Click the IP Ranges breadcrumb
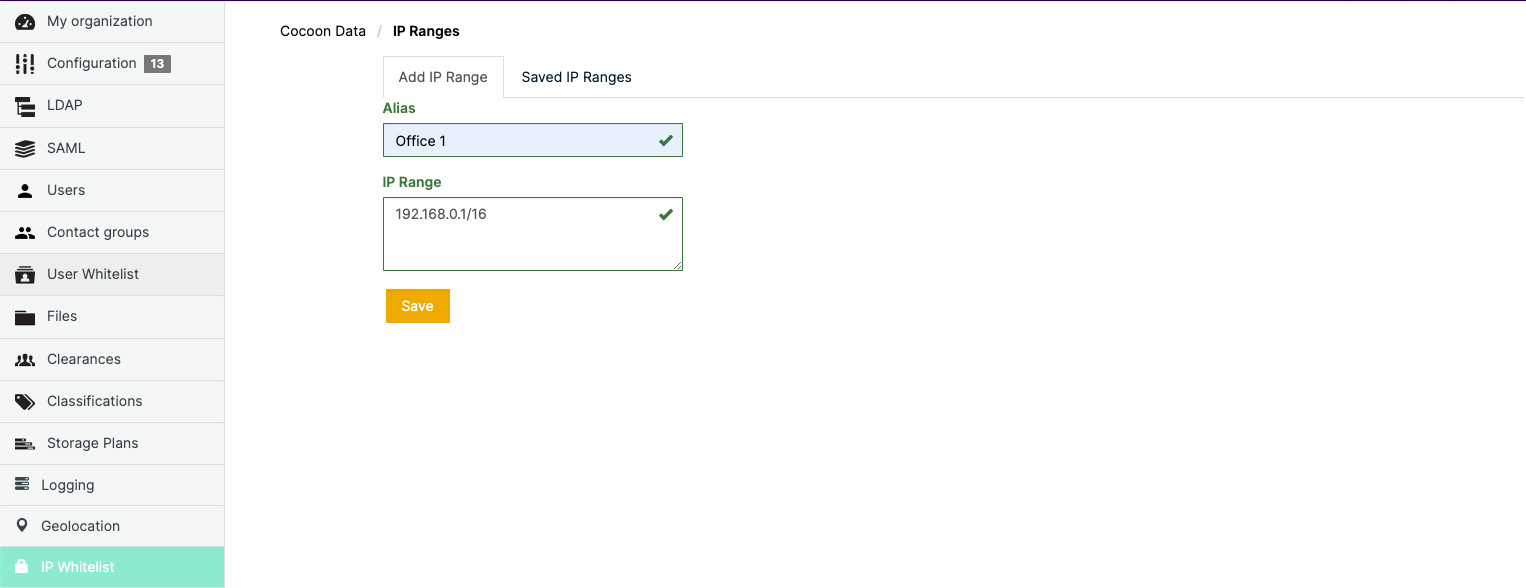 (426, 31)
